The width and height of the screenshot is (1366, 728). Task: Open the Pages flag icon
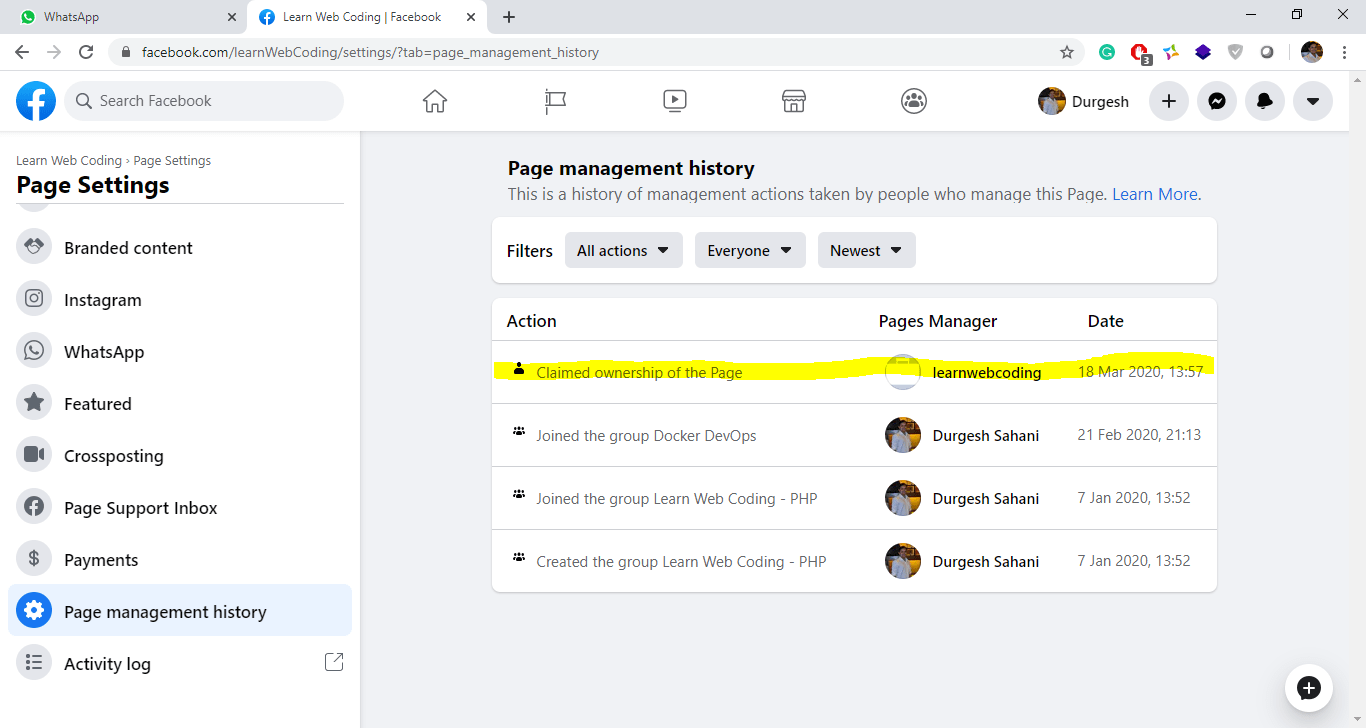pyautogui.click(x=555, y=101)
